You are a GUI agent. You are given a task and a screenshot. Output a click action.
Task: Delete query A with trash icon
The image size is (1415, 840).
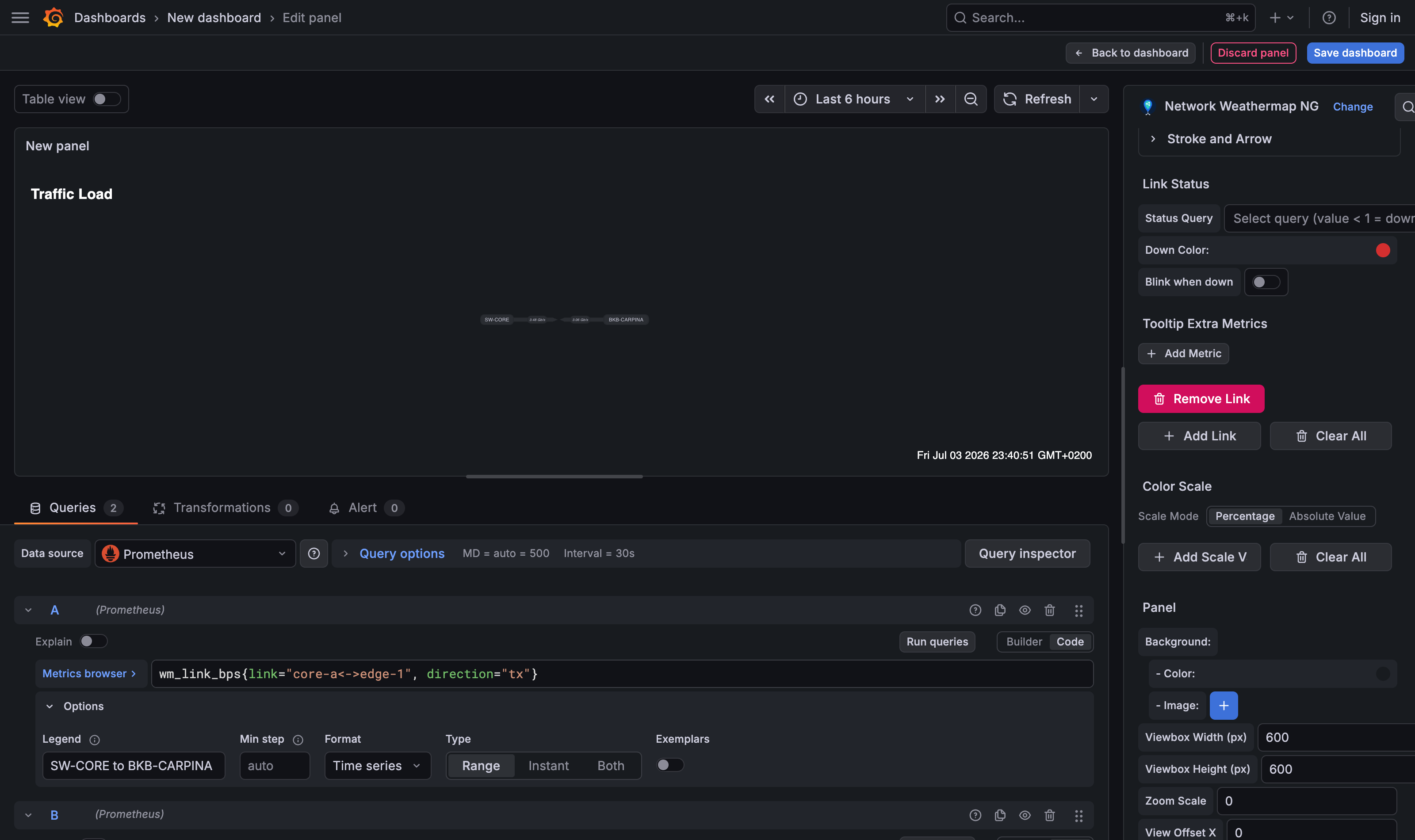1049,610
